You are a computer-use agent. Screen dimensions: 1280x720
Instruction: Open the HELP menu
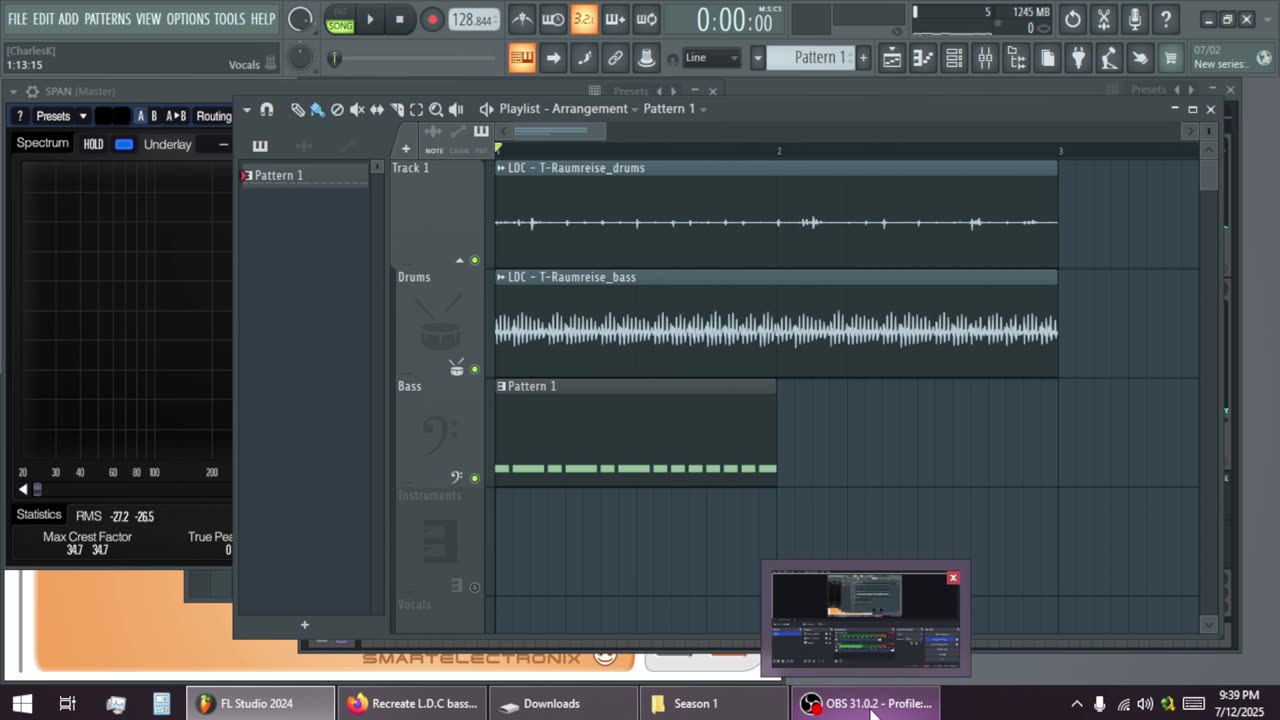(x=262, y=19)
